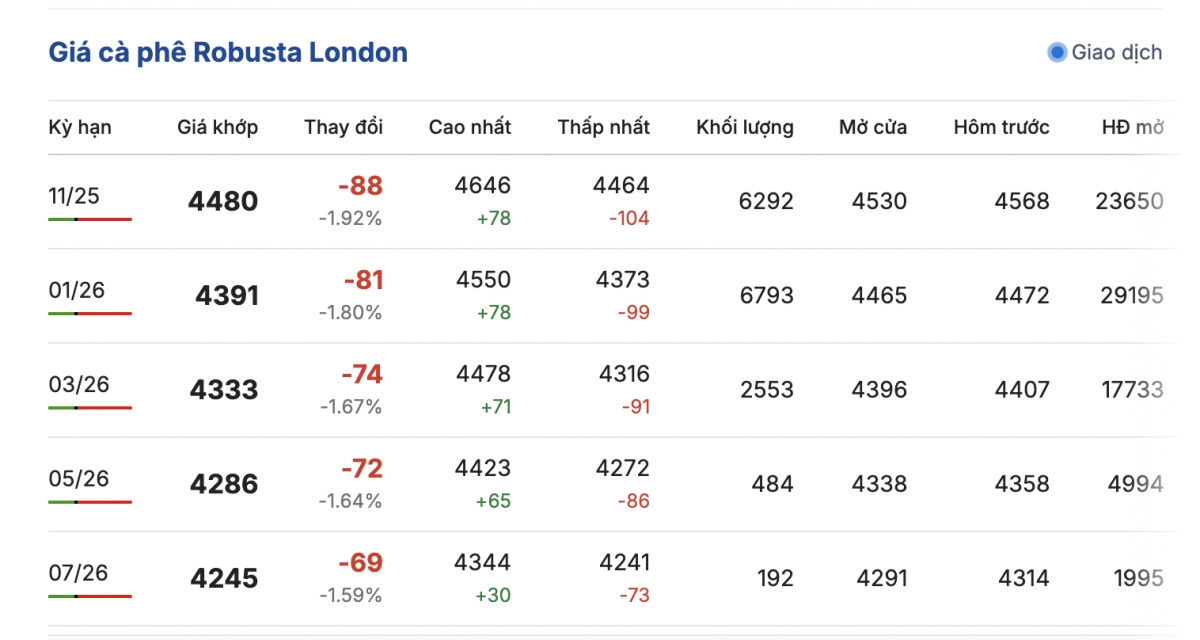Click the Hôm trước column header
This screenshot has width=1200, height=640.
pyautogui.click(x=1001, y=127)
